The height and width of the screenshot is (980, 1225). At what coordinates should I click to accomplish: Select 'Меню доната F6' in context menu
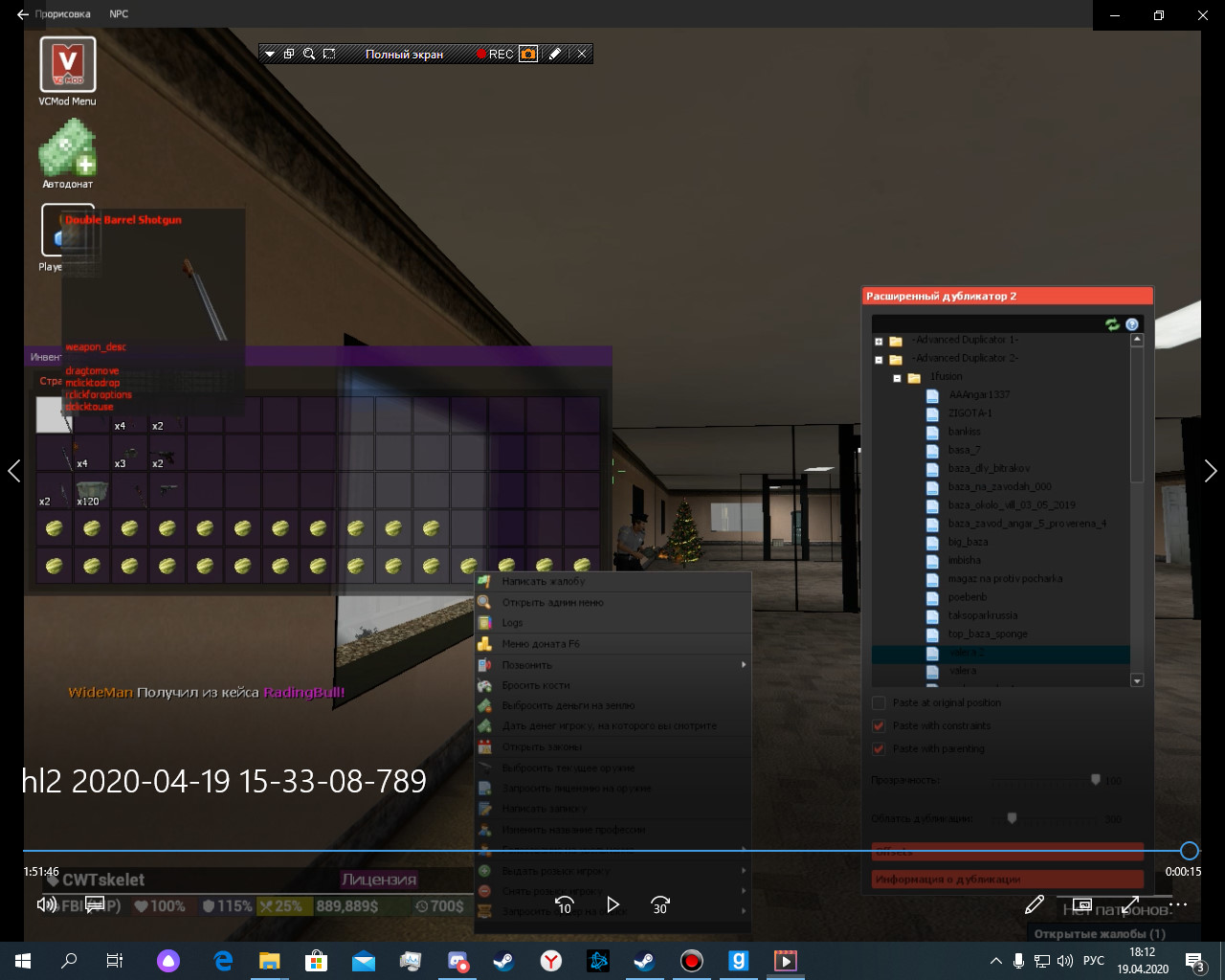pos(541,644)
